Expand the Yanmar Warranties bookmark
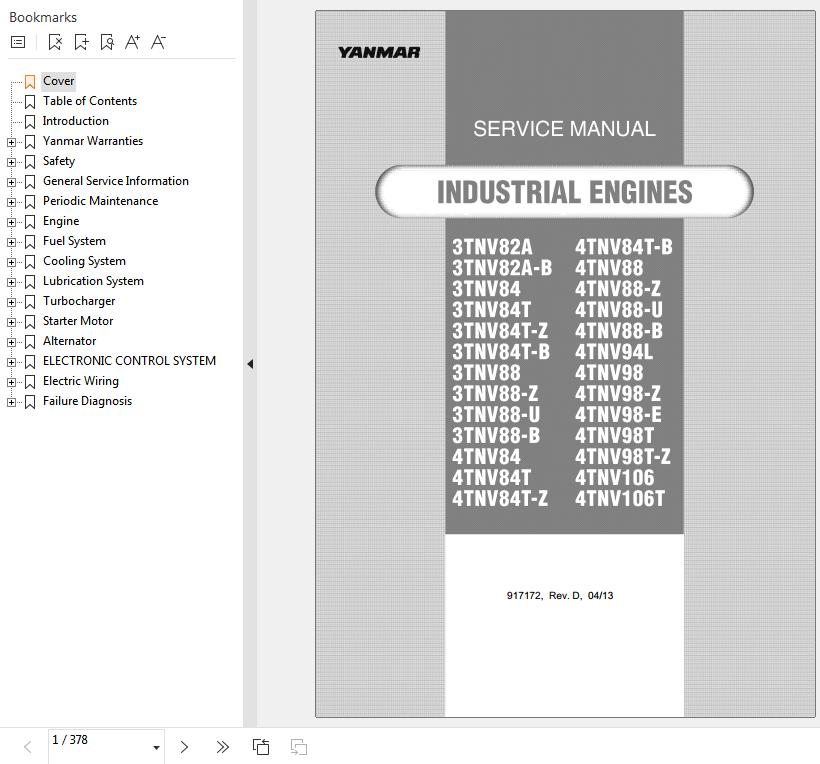The height and width of the screenshot is (764, 820). point(11,142)
